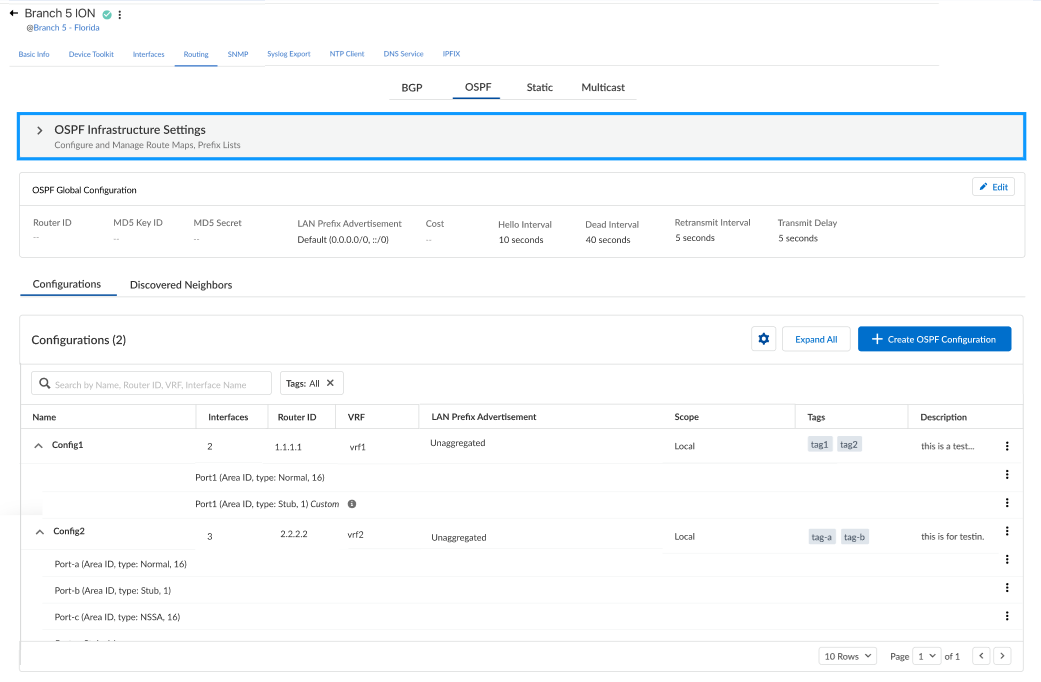Viewport: 1041px width, 682px height.
Task: Open the Config2 row actions menu
Action: [1007, 532]
